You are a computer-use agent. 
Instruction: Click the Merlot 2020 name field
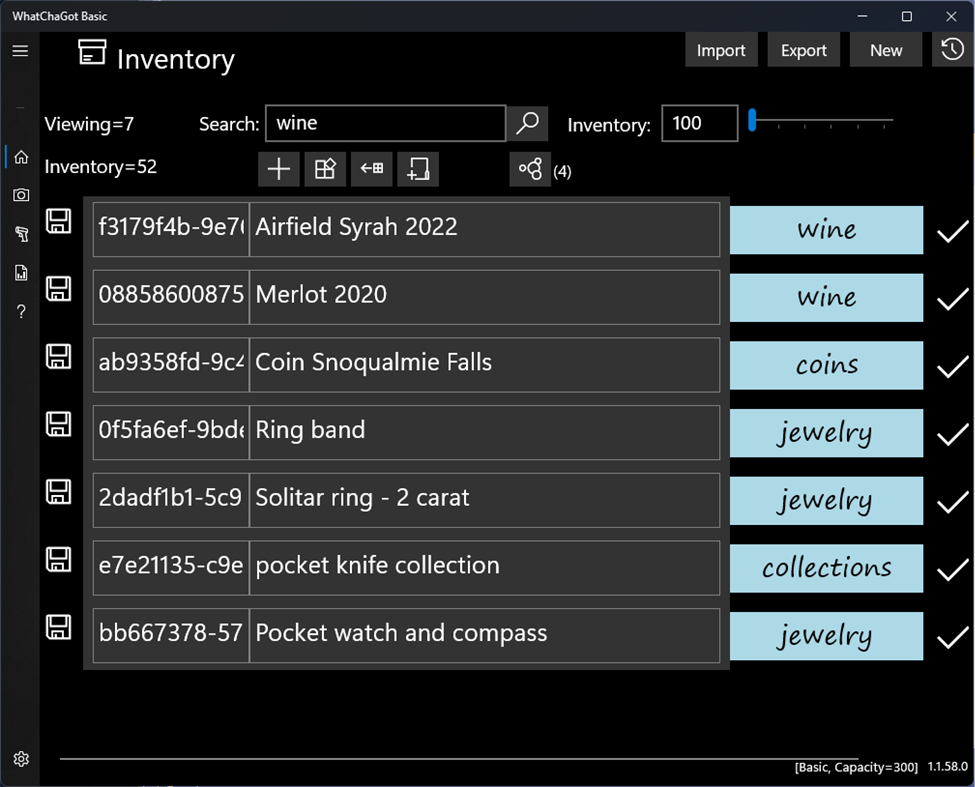click(484, 297)
